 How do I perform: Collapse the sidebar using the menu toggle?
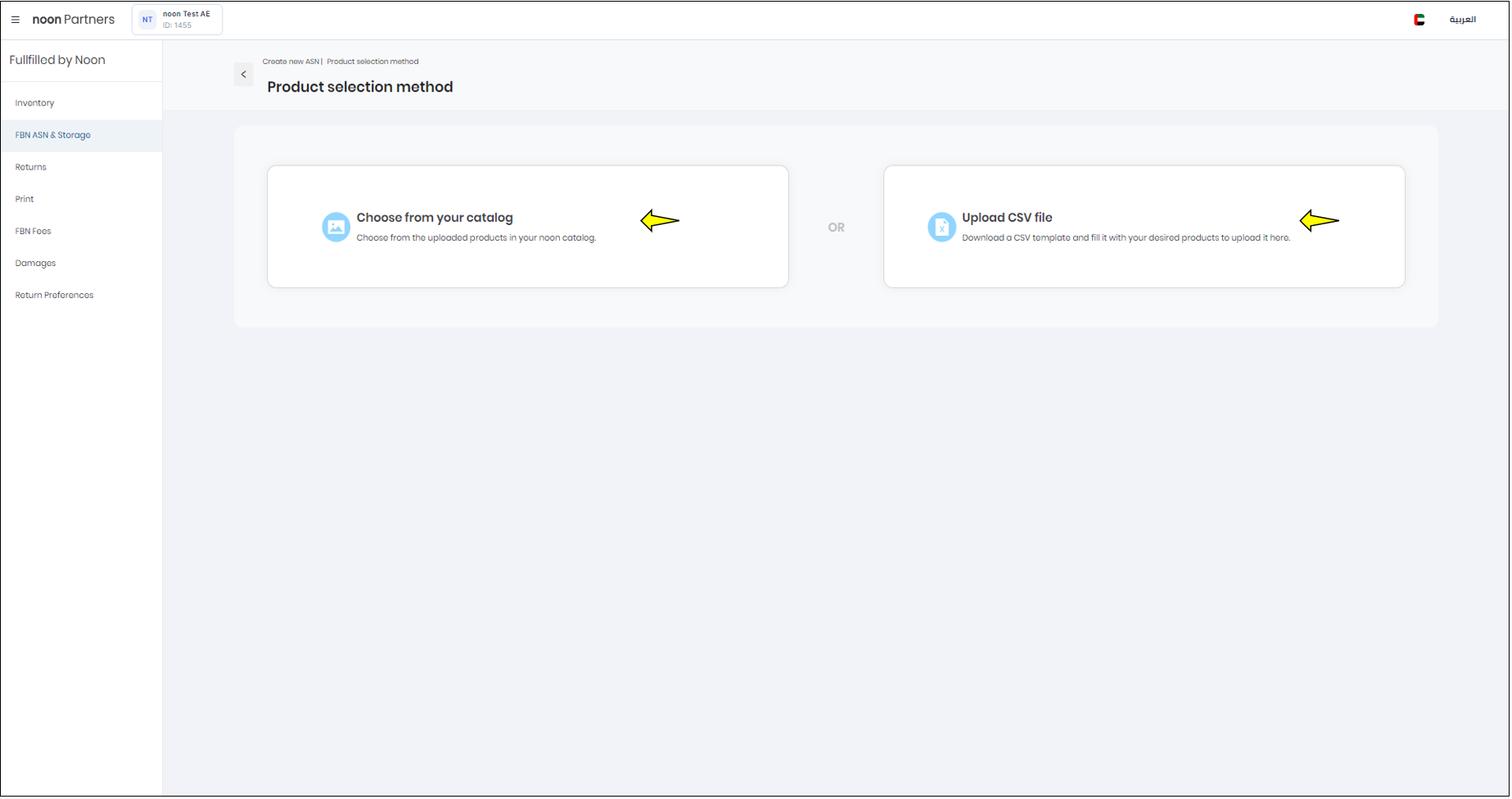click(15, 19)
